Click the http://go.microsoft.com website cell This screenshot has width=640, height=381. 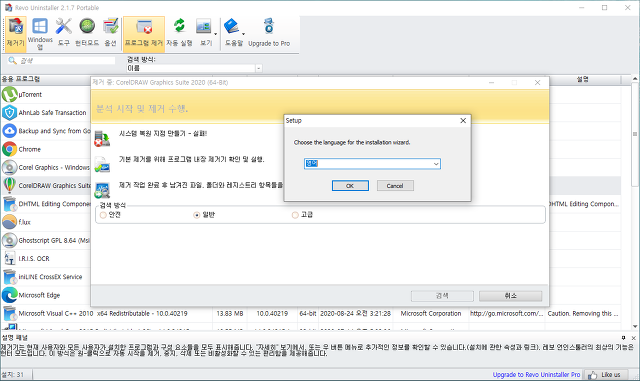pos(507,314)
